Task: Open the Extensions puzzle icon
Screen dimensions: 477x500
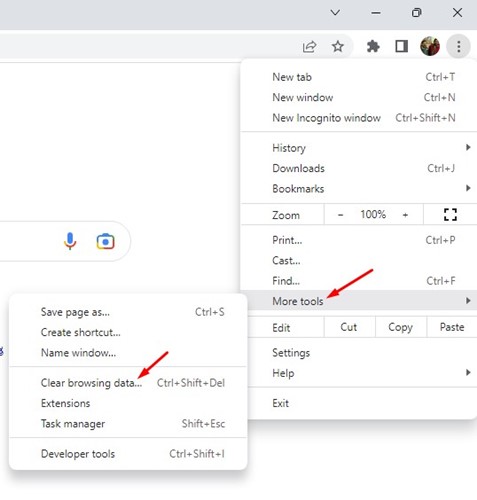Action: coord(373,46)
